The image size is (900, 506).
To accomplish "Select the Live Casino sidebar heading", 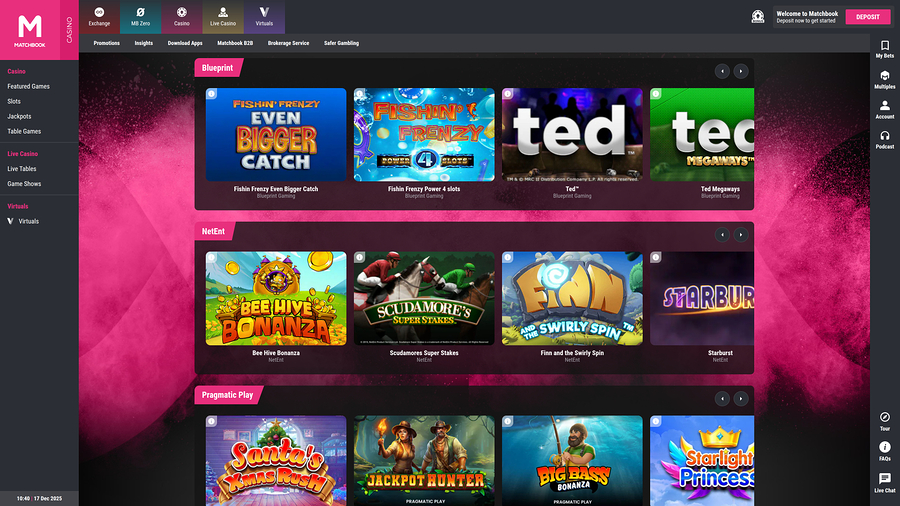I will tap(22, 154).
